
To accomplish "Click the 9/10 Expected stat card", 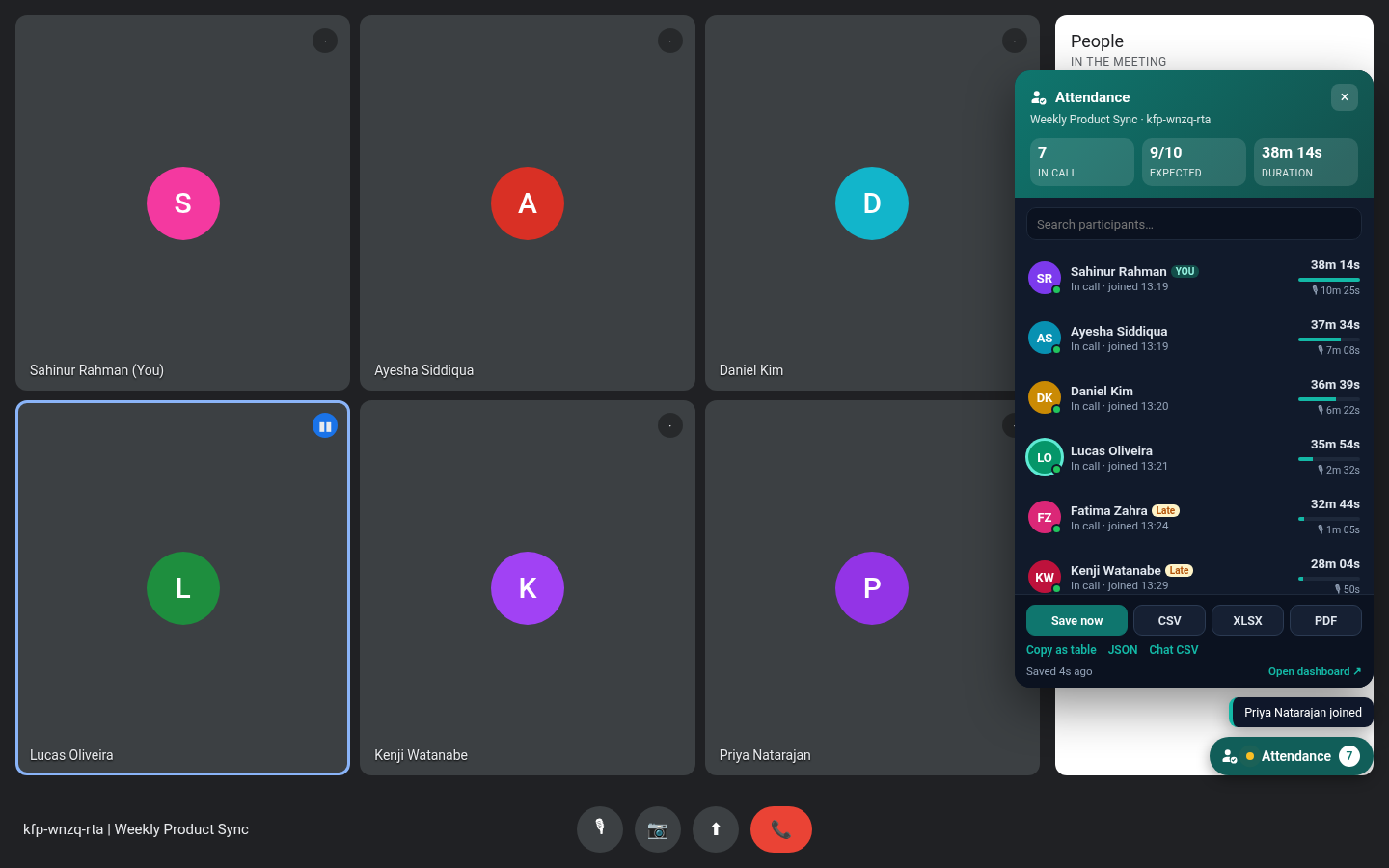I will (x=1194, y=162).
